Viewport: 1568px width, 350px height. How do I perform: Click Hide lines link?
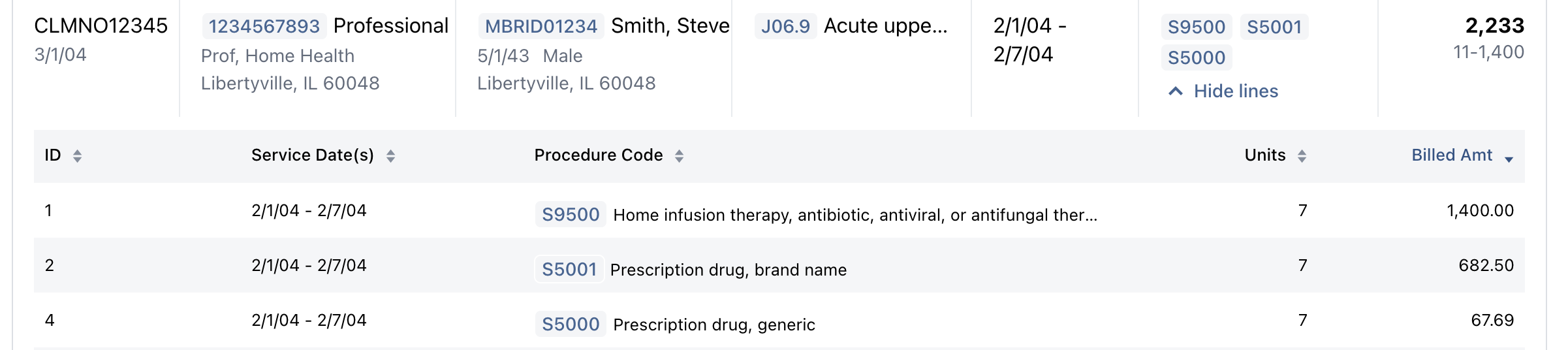(x=1236, y=91)
